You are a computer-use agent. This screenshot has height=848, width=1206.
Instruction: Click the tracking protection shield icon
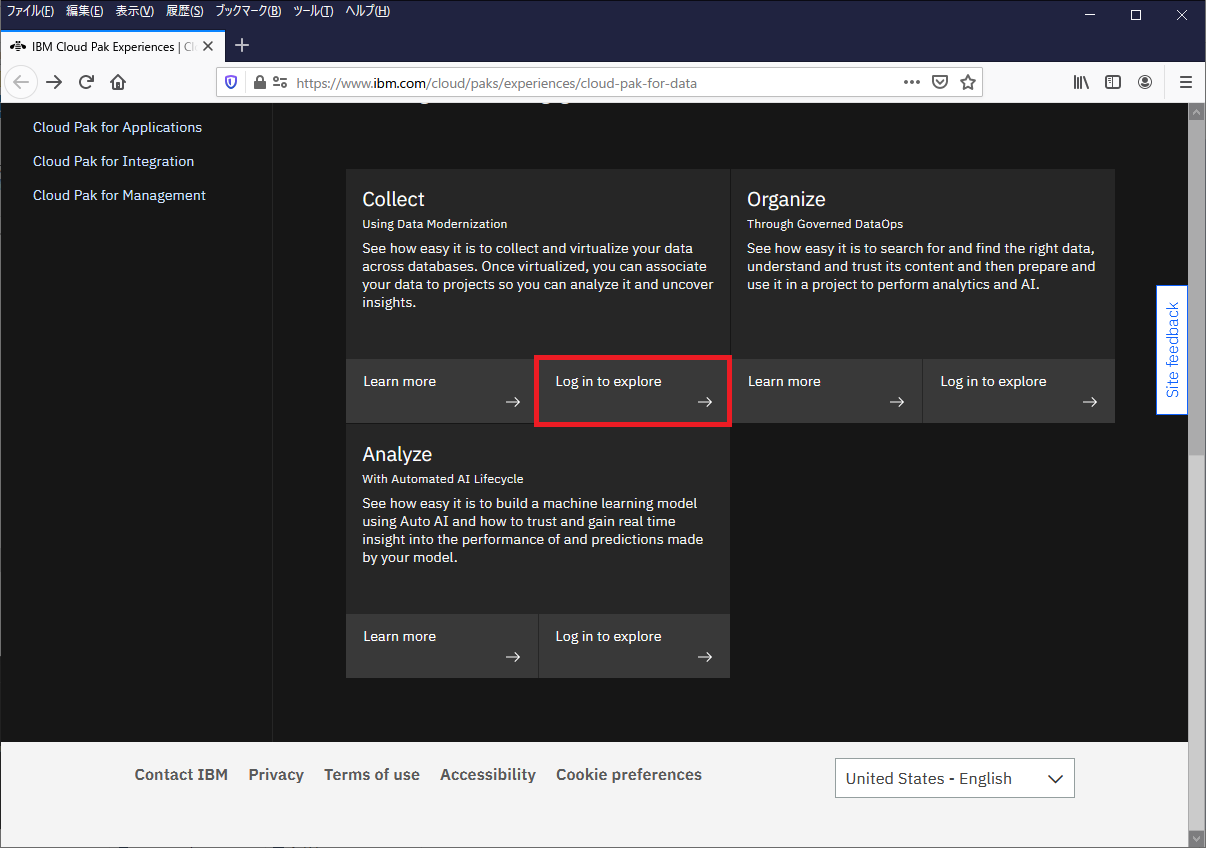(232, 83)
